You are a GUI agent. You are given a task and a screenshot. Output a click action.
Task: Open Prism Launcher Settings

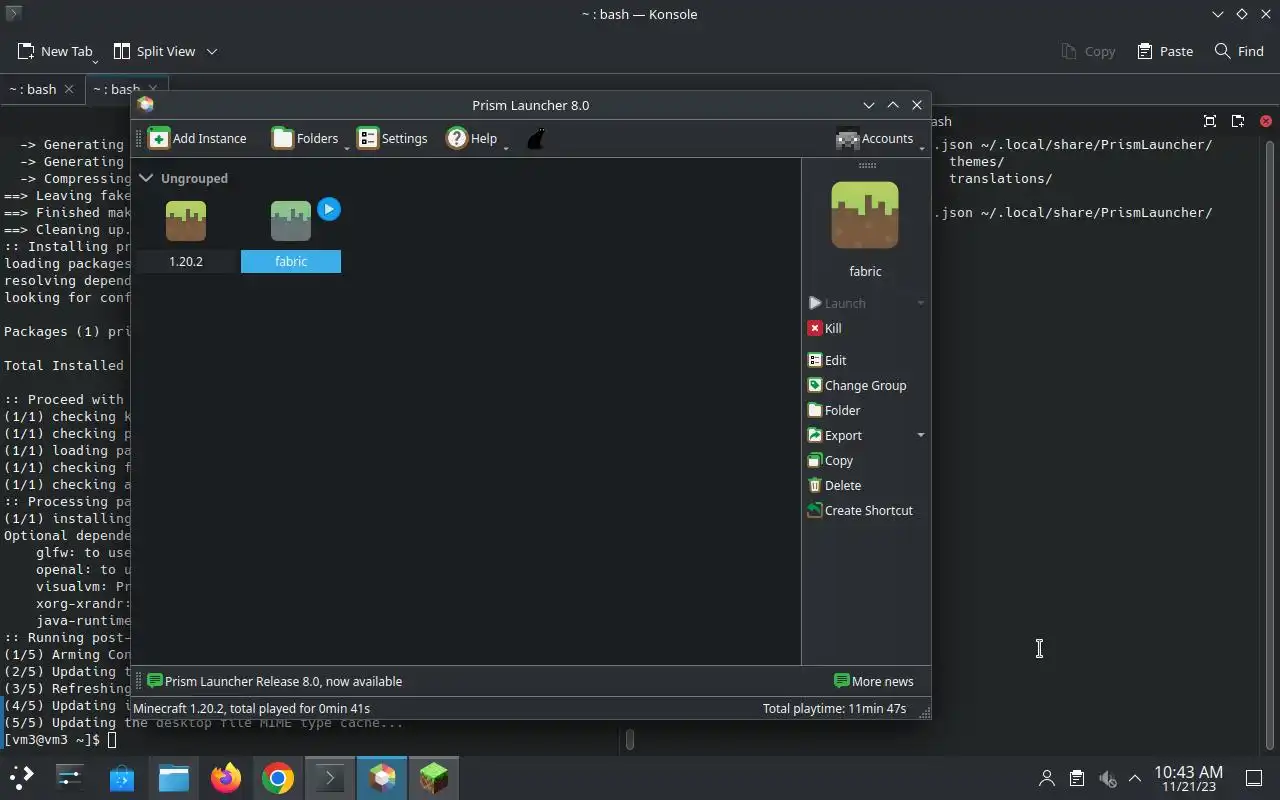(x=392, y=139)
